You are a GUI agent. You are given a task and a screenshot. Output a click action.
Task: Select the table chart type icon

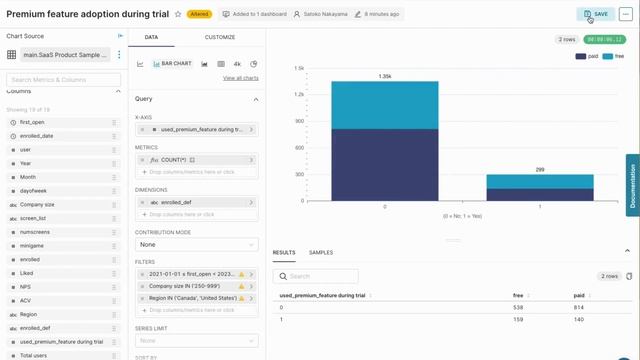pyautogui.click(x=221, y=64)
